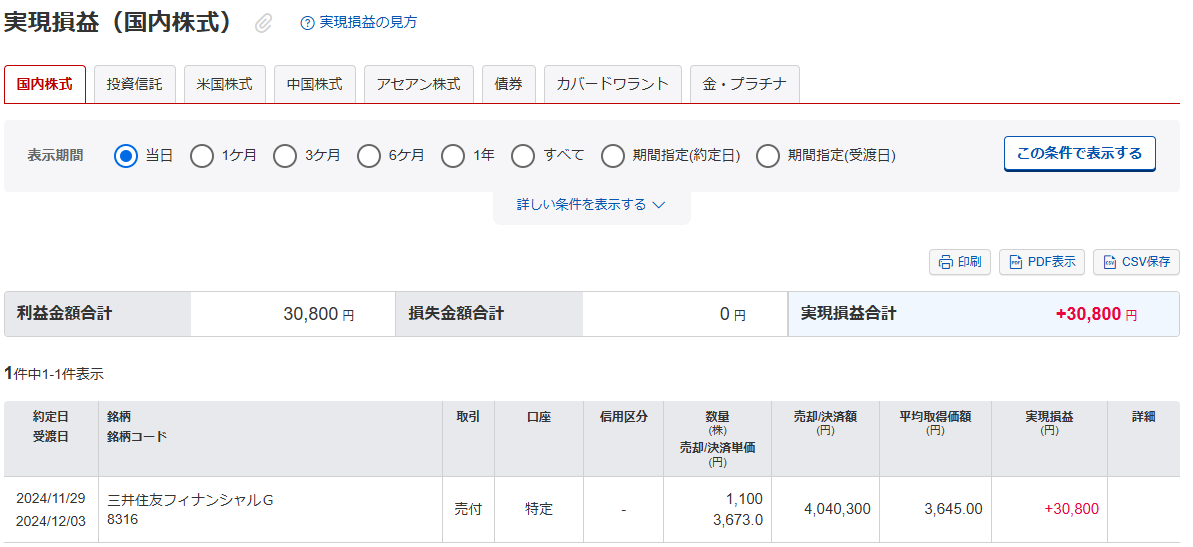Switch to the 投資信託 tab

pyautogui.click(x=135, y=84)
